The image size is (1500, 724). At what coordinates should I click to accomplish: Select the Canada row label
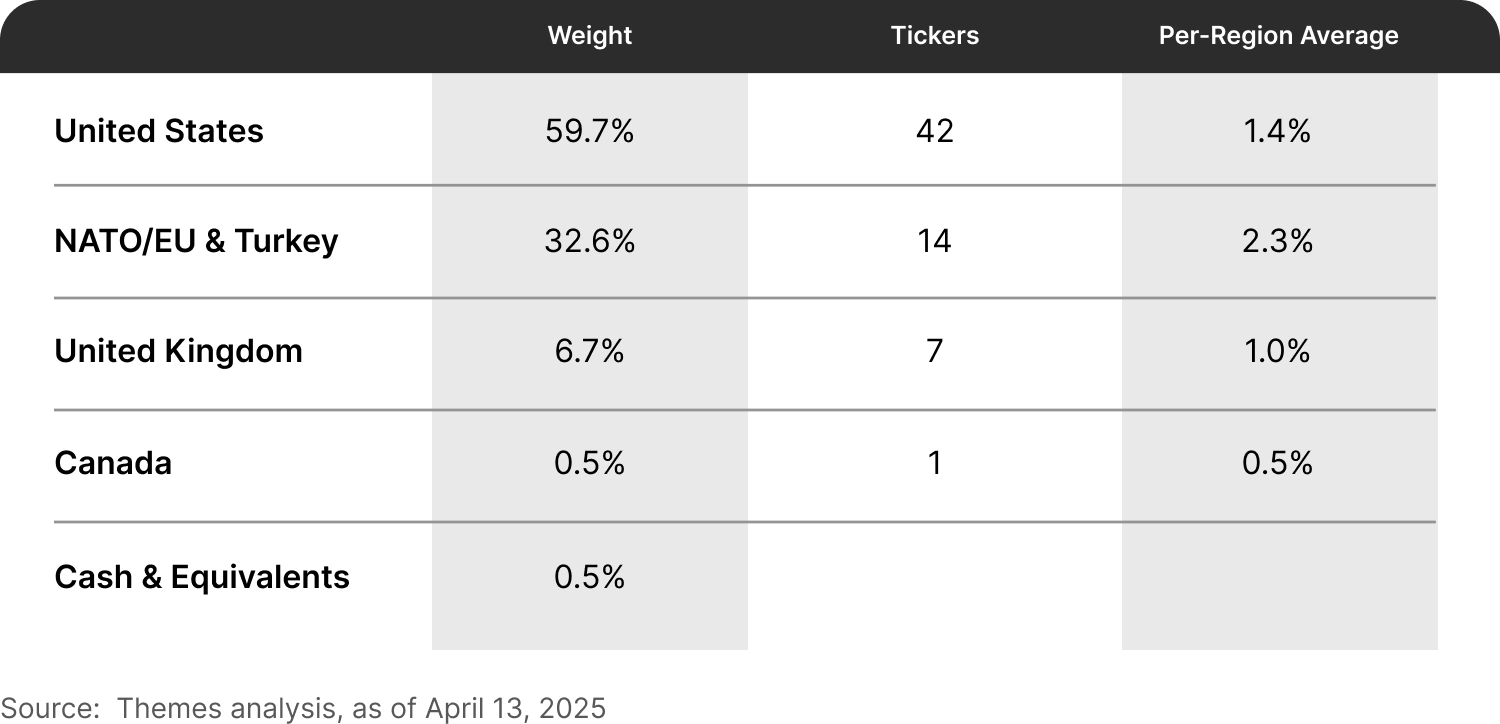(x=113, y=463)
